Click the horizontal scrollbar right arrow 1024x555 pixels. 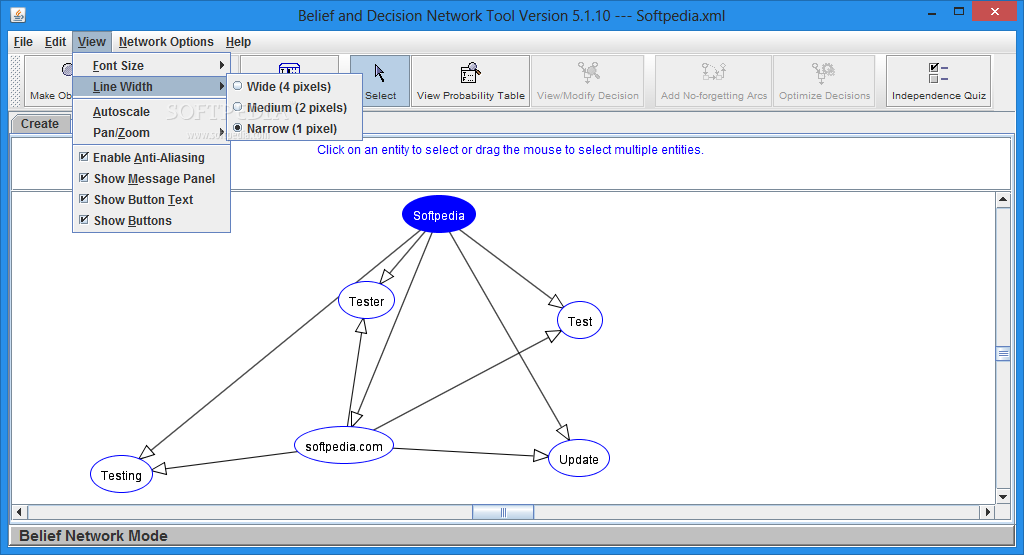coord(988,512)
